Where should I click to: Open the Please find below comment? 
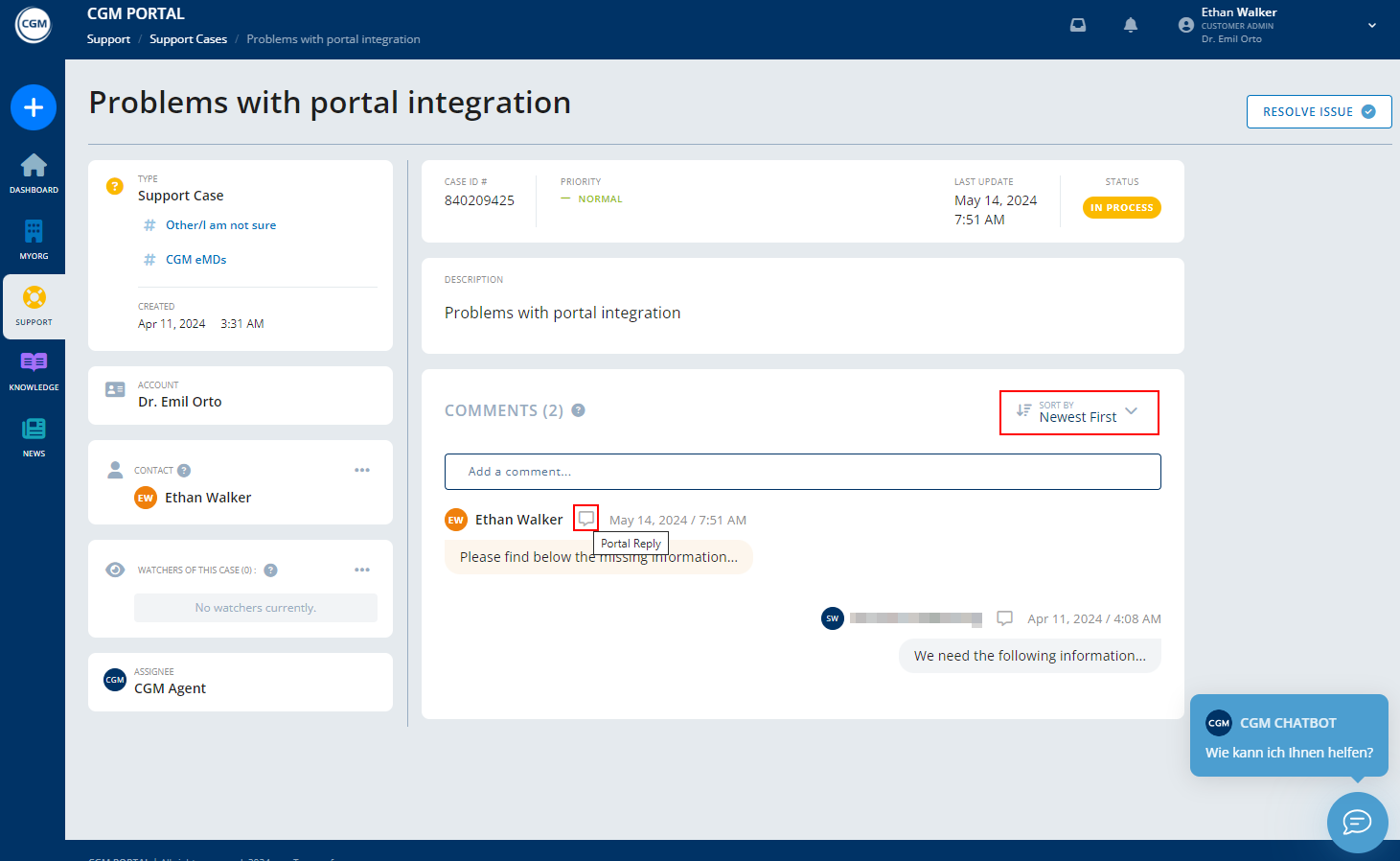599,557
